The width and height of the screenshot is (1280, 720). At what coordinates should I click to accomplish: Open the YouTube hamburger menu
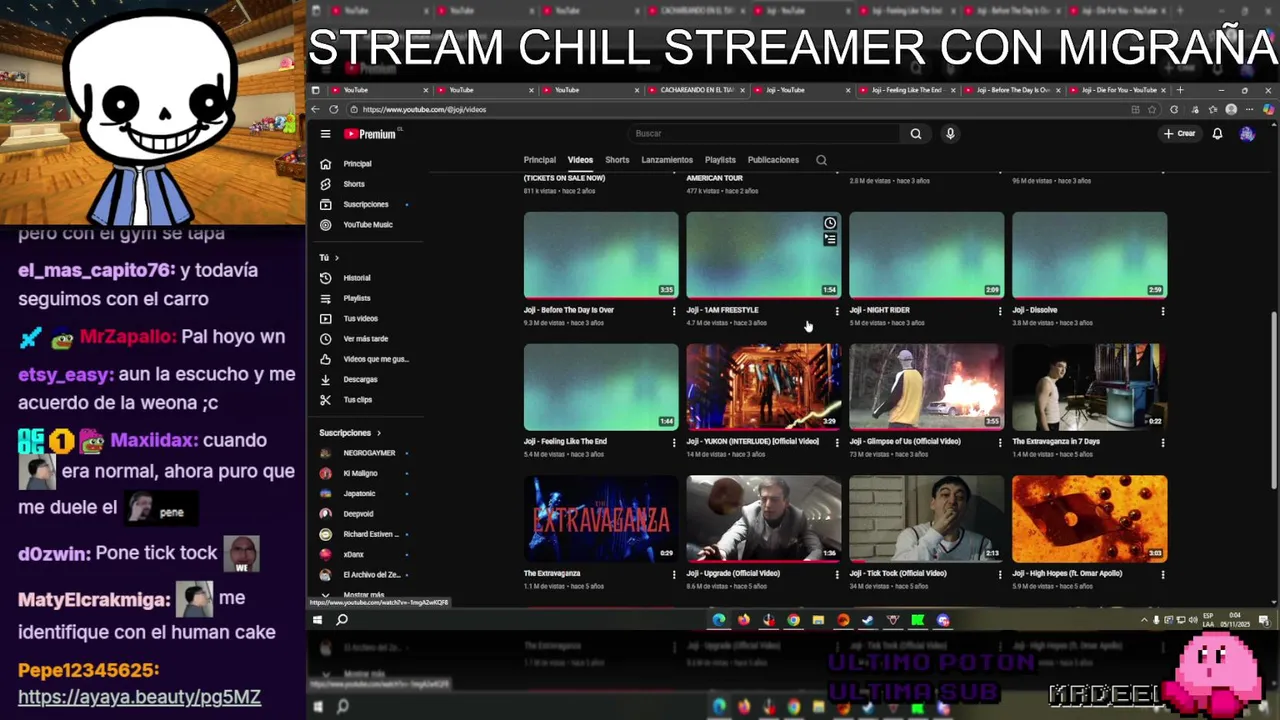[325, 134]
